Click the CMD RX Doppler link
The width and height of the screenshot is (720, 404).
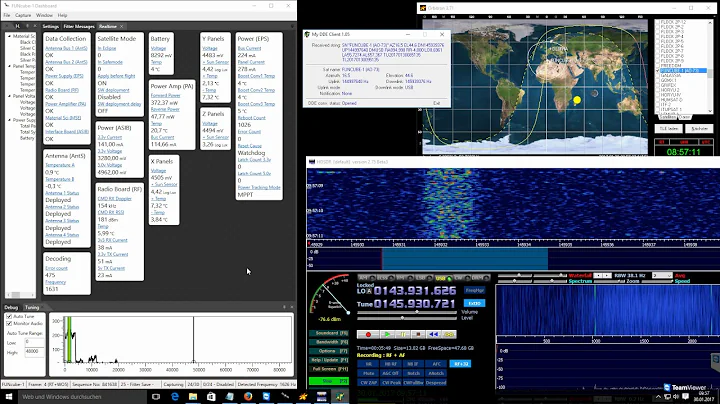(x=114, y=198)
